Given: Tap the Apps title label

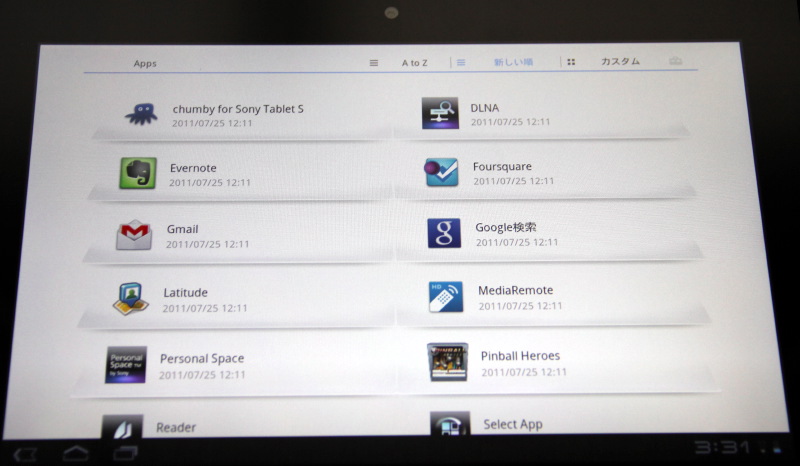Looking at the screenshot, I should coord(145,63).
